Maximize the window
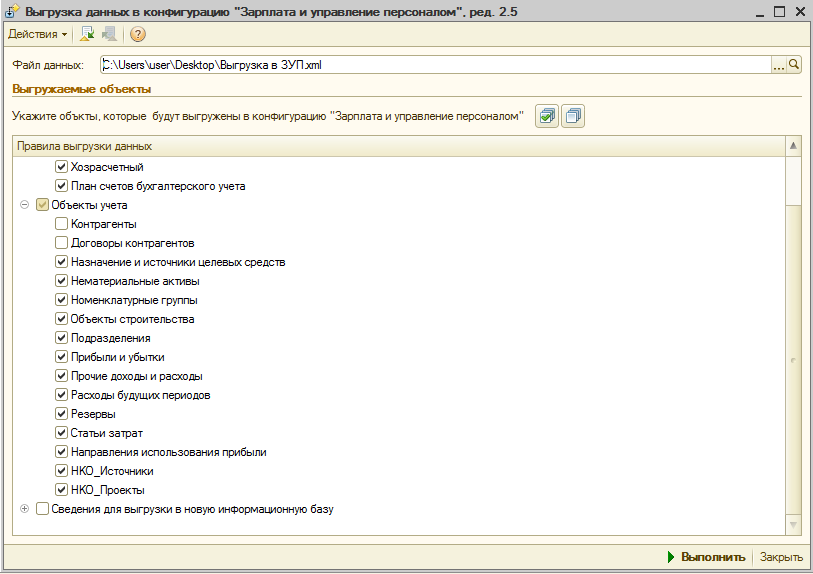813x574 pixels. click(x=779, y=11)
